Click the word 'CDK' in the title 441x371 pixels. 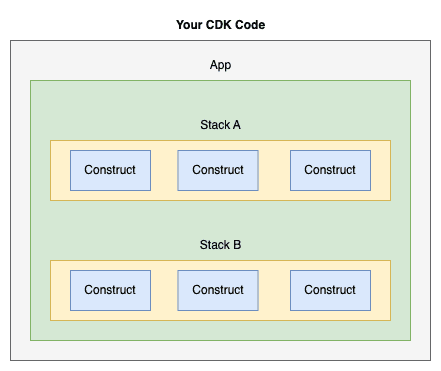[219, 25]
